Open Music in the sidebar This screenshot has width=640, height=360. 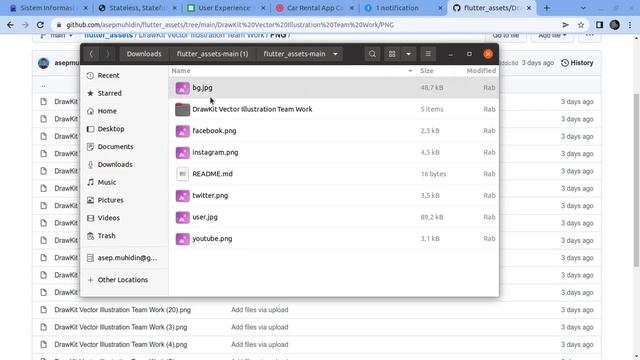[x=124, y=182]
